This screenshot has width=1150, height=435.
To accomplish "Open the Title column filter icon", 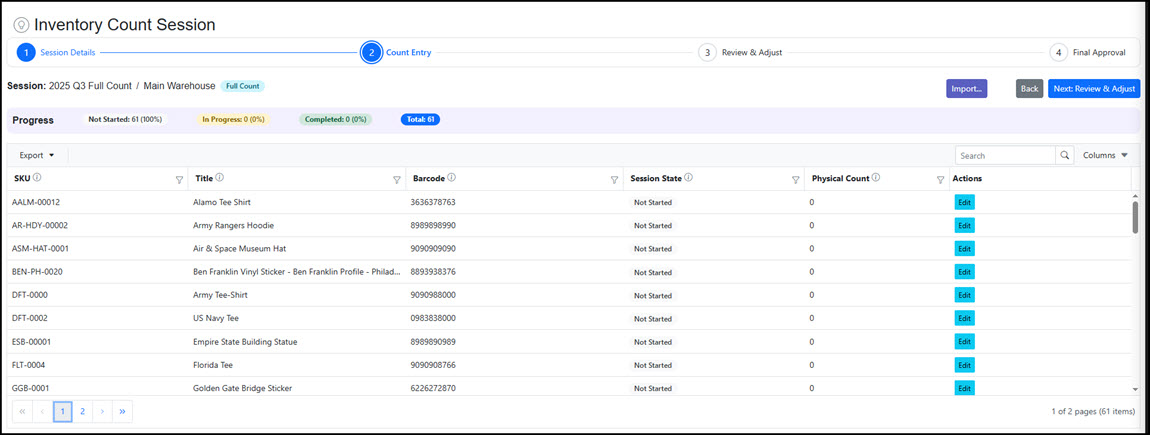I will tap(397, 180).
